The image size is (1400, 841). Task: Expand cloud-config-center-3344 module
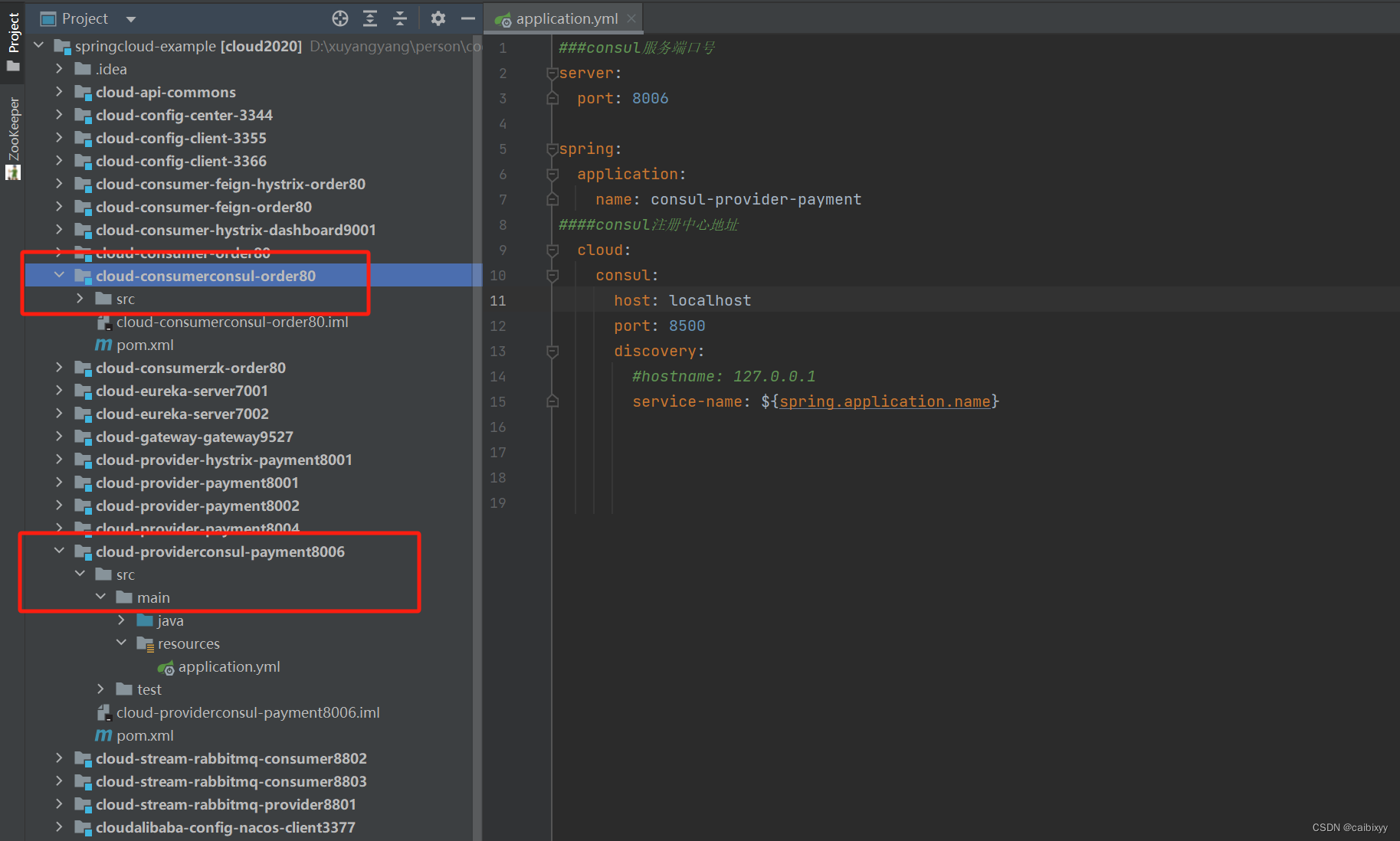(x=59, y=115)
